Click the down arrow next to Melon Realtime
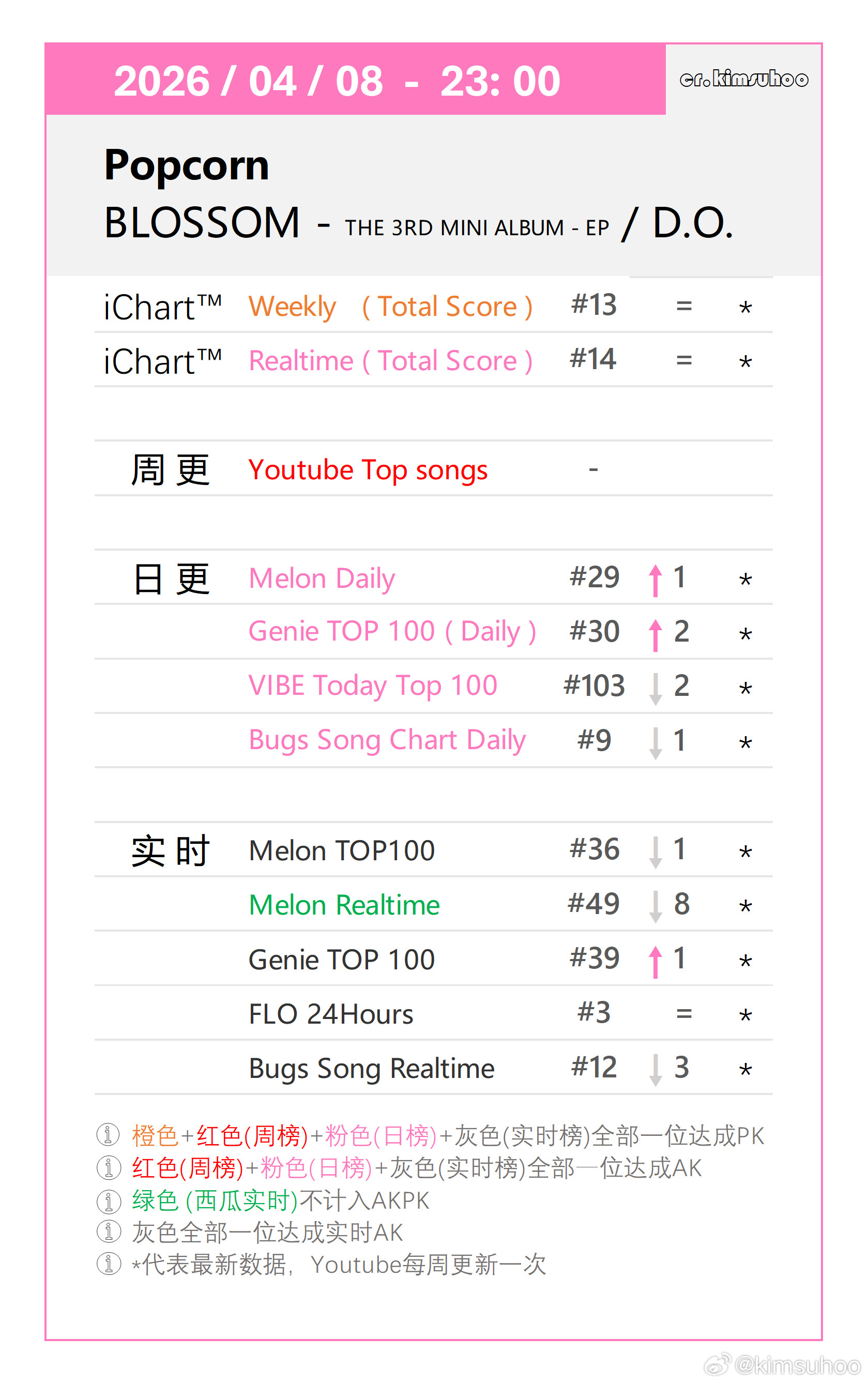 tap(655, 906)
